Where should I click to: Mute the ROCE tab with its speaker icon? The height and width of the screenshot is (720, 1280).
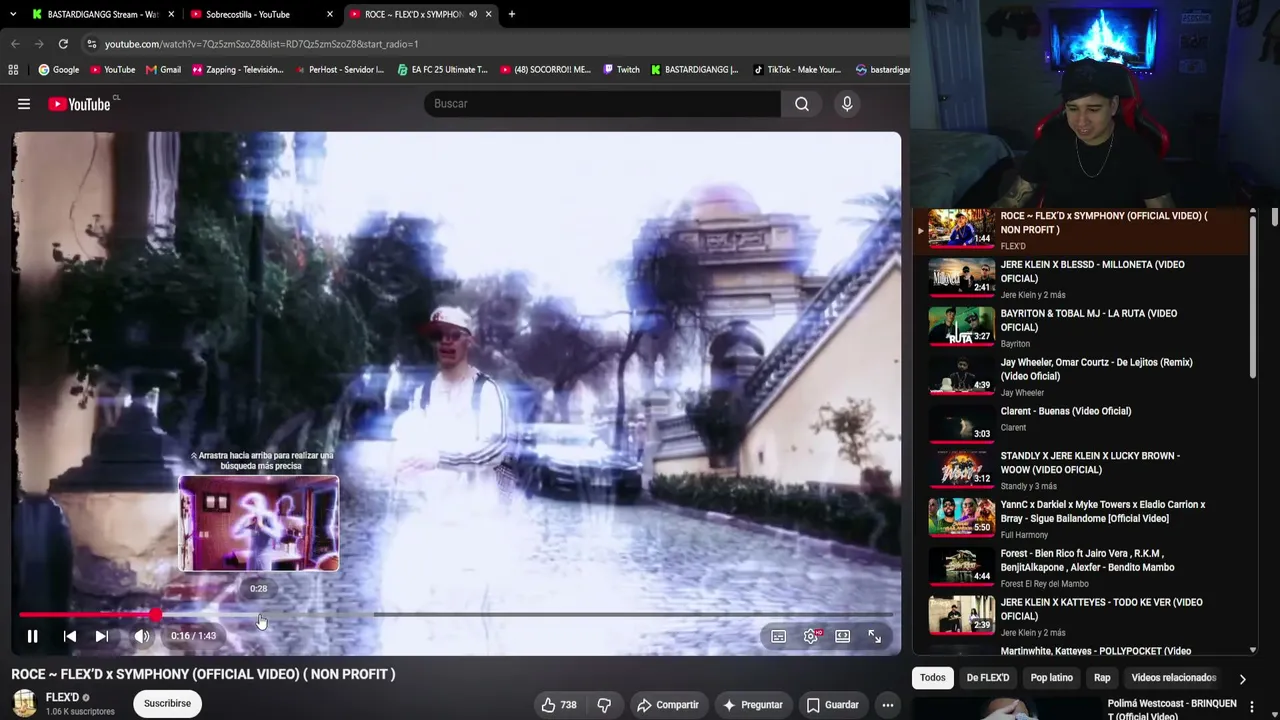point(473,14)
